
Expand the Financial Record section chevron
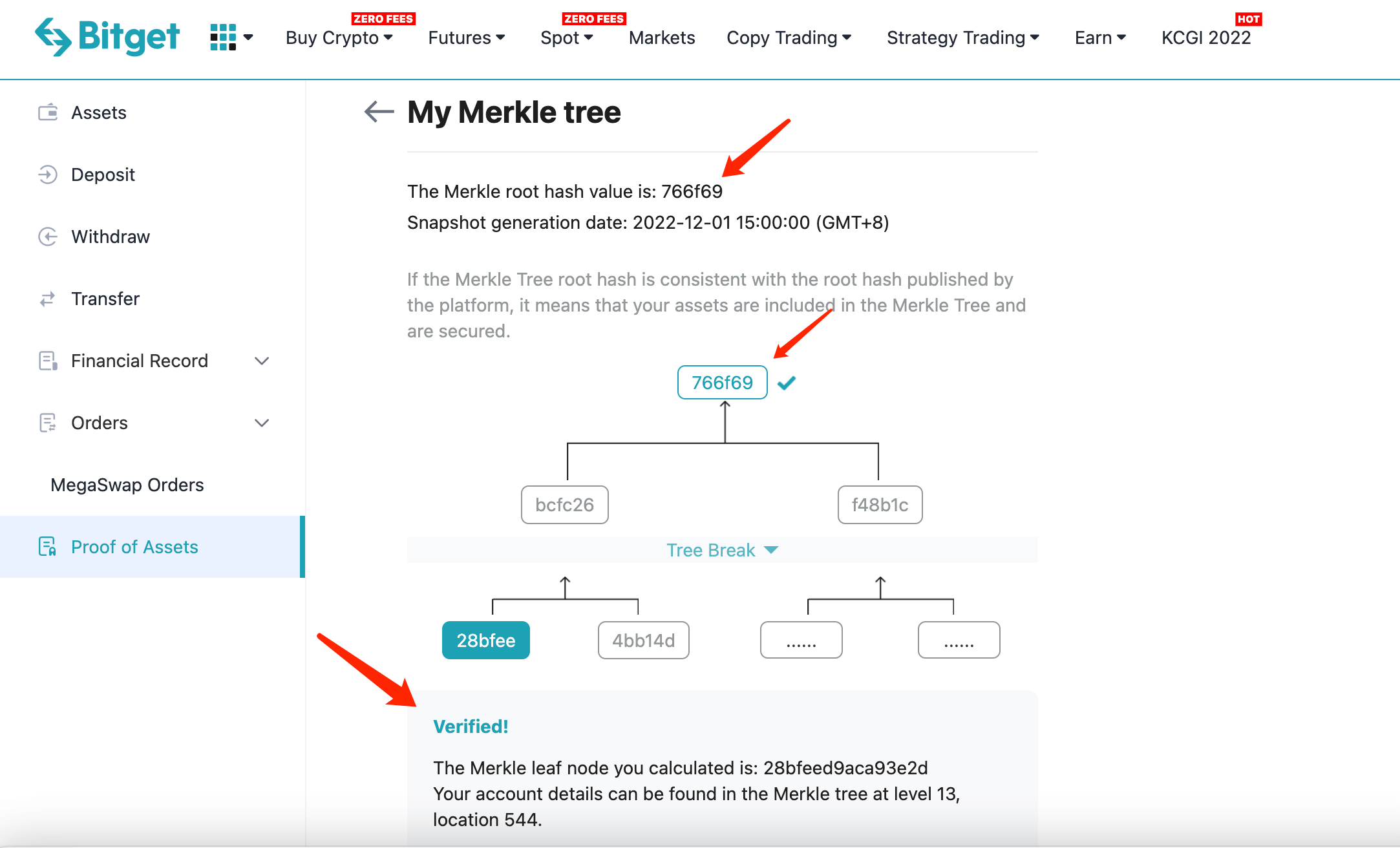coord(262,361)
